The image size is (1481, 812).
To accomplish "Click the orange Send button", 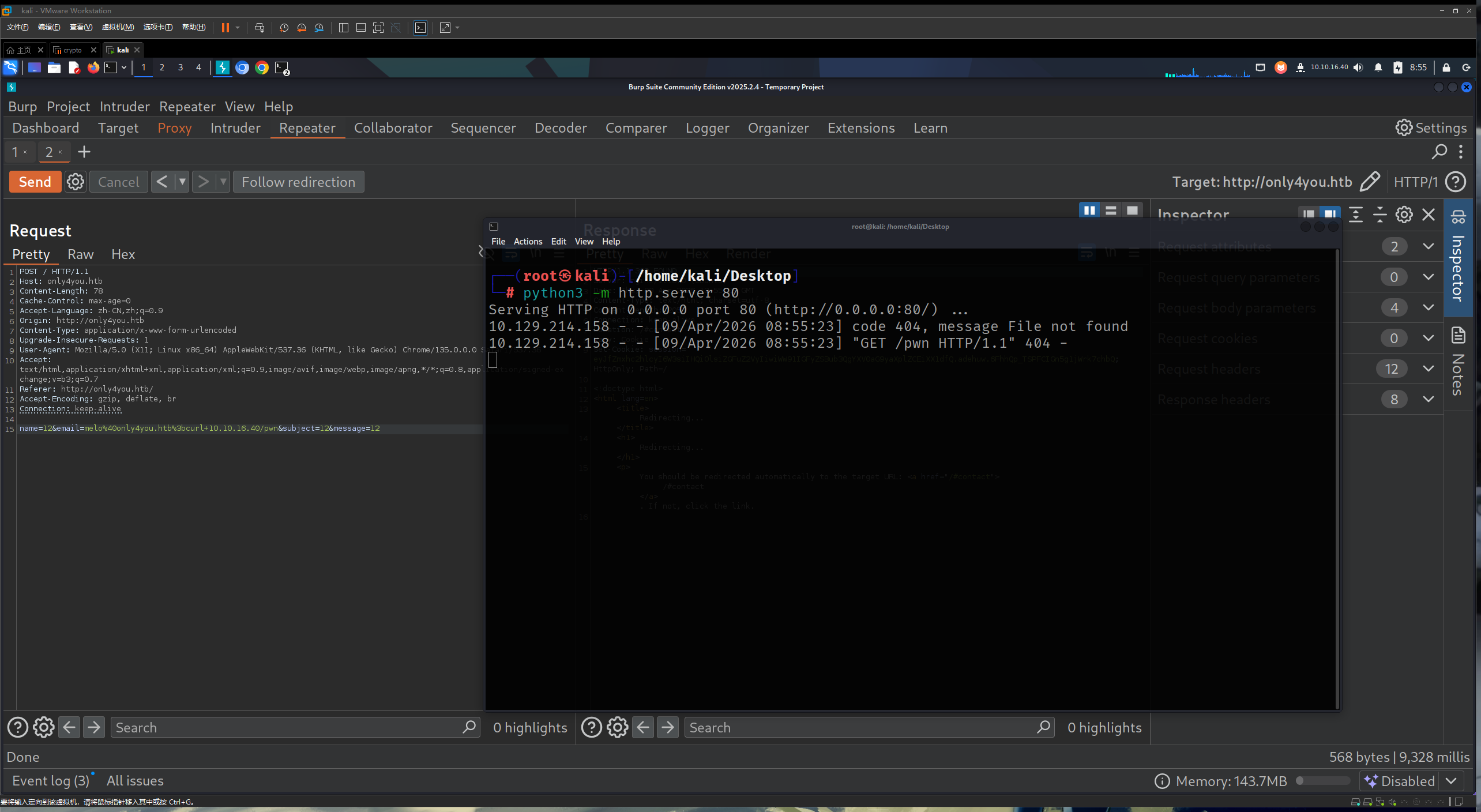I will [35, 182].
